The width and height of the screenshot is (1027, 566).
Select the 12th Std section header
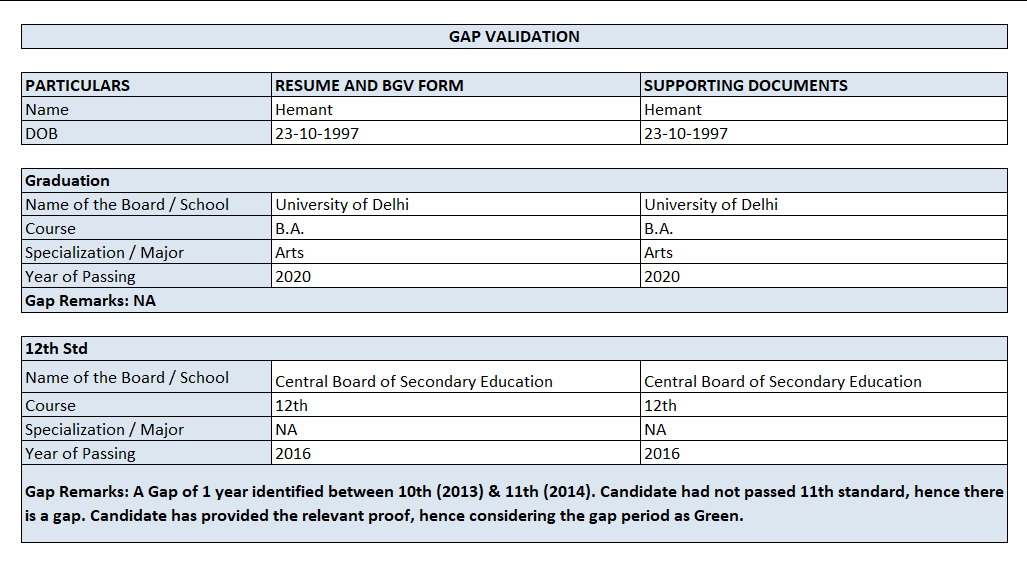(x=56, y=349)
